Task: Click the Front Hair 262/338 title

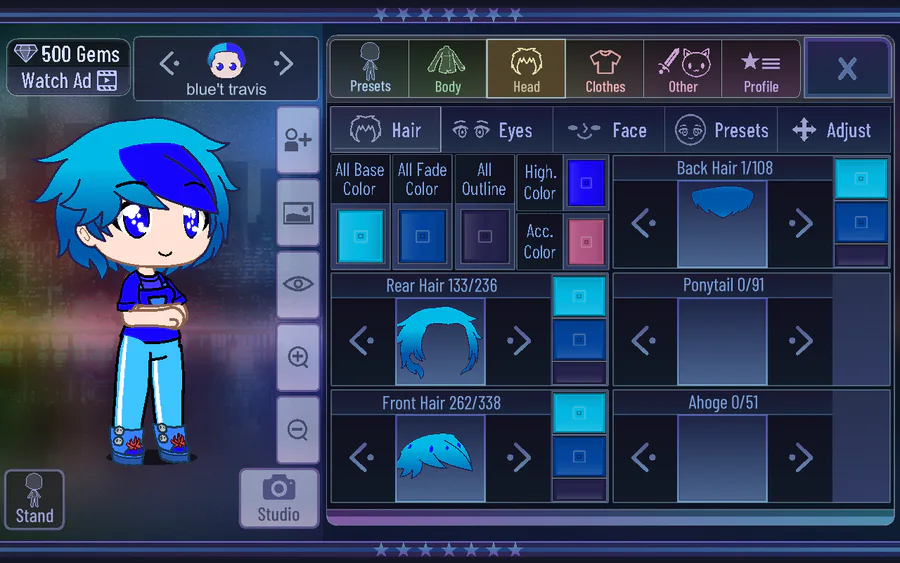Action: click(x=441, y=403)
